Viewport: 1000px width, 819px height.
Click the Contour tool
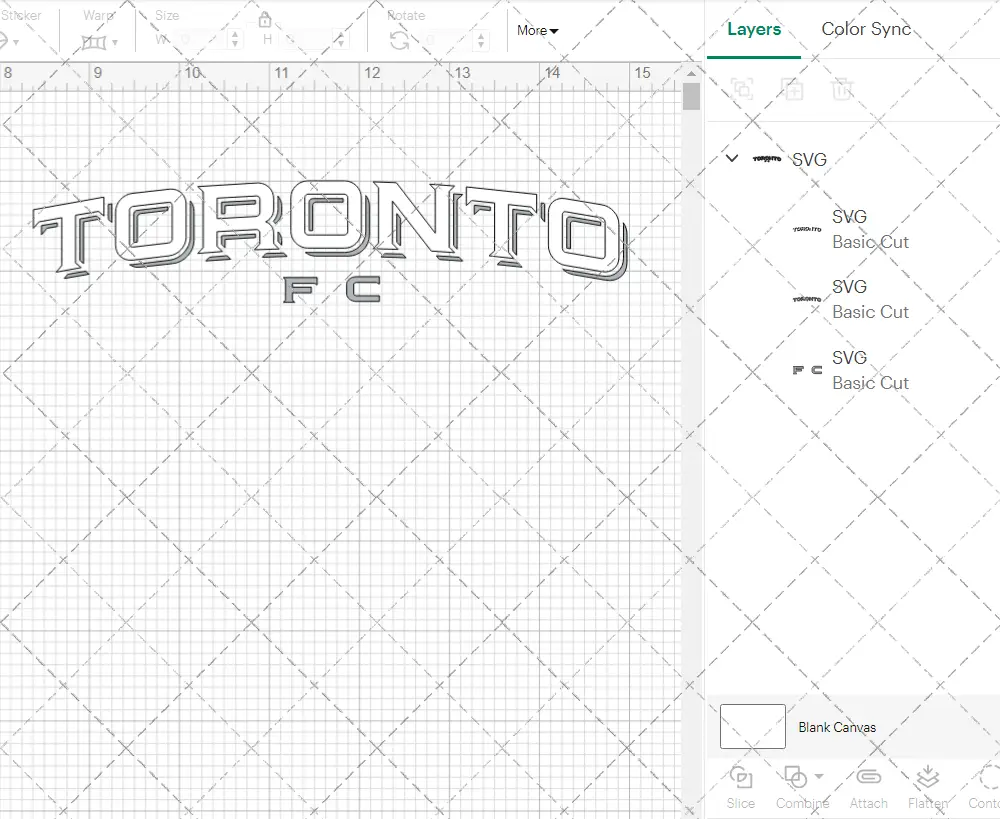tap(984, 788)
